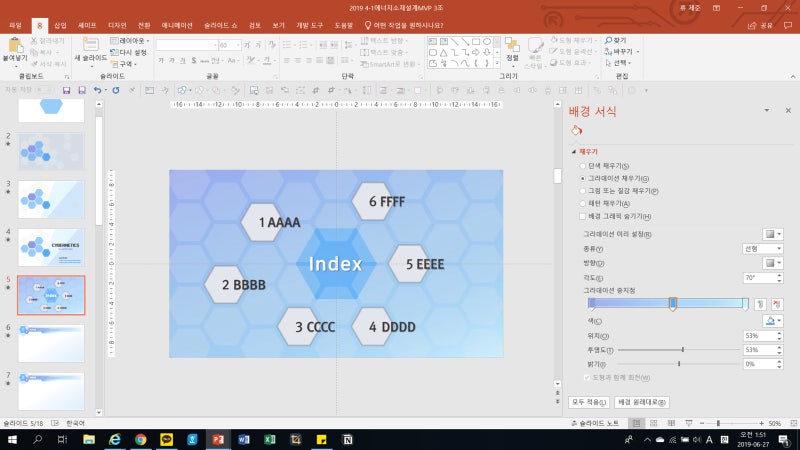
Task: Click the Paste (붙여넣기) clipboard icon
Action: click(x=16, y=47)
